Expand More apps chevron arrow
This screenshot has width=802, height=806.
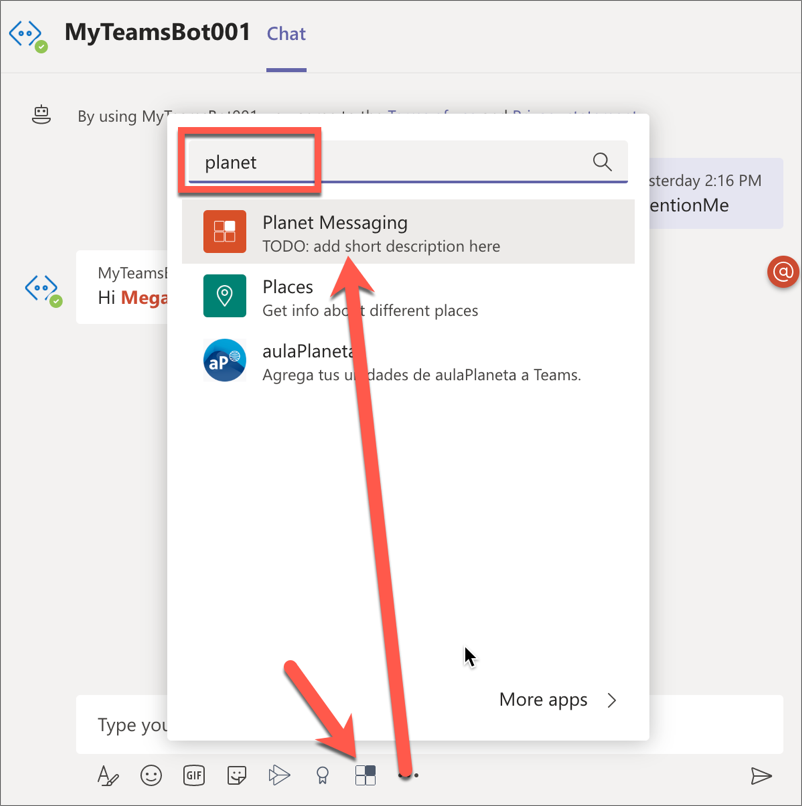coord(611,700)
